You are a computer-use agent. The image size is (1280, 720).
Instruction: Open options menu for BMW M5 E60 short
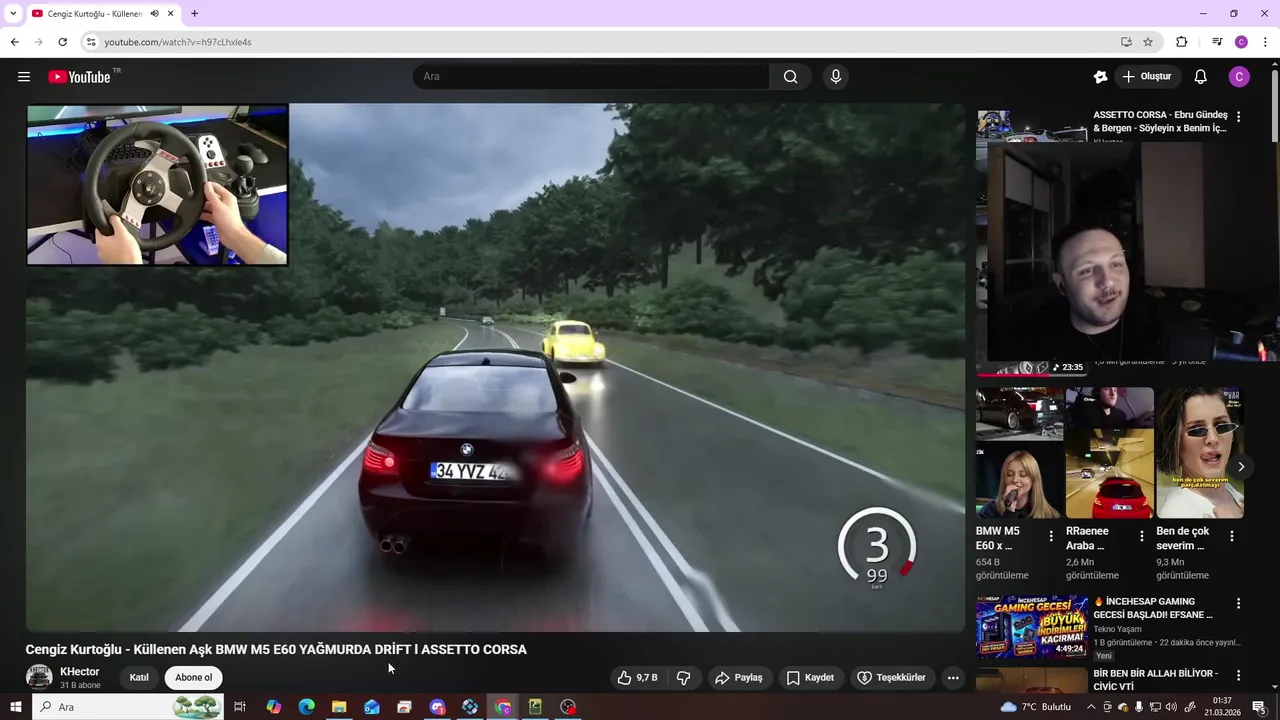coord(1051,536)
